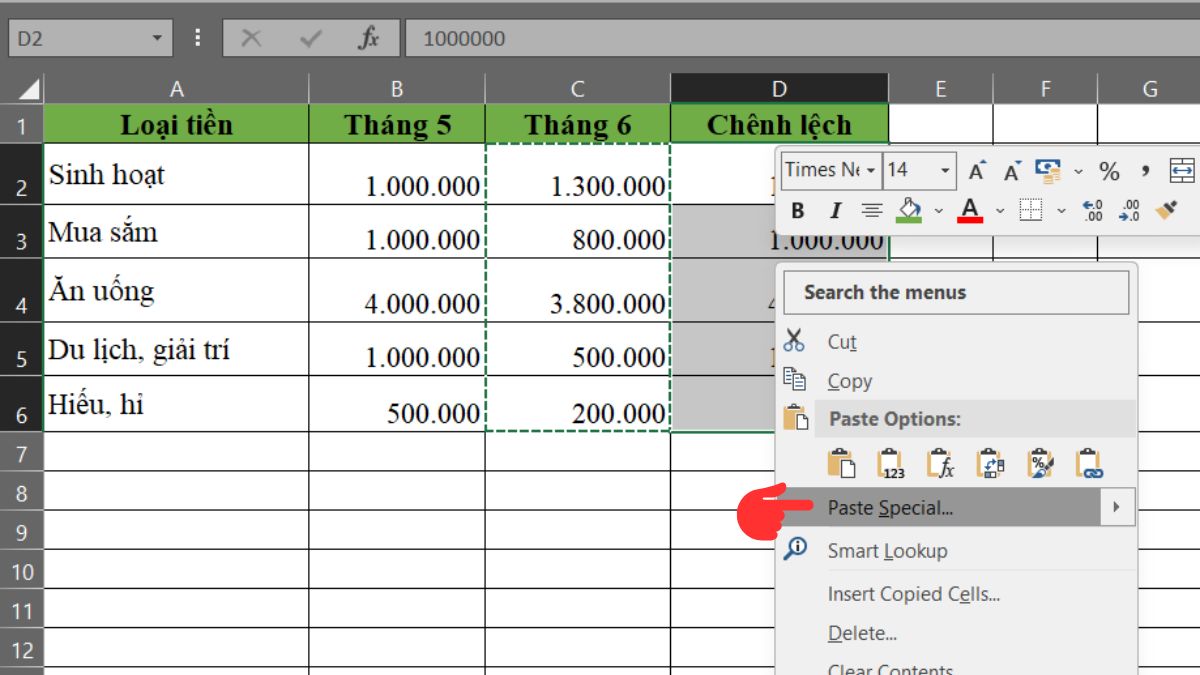The height and width of the screenshot is (675, 1200).
Task: Copy the selected cells
Action: pyautogui.click(x=852, y=381)
